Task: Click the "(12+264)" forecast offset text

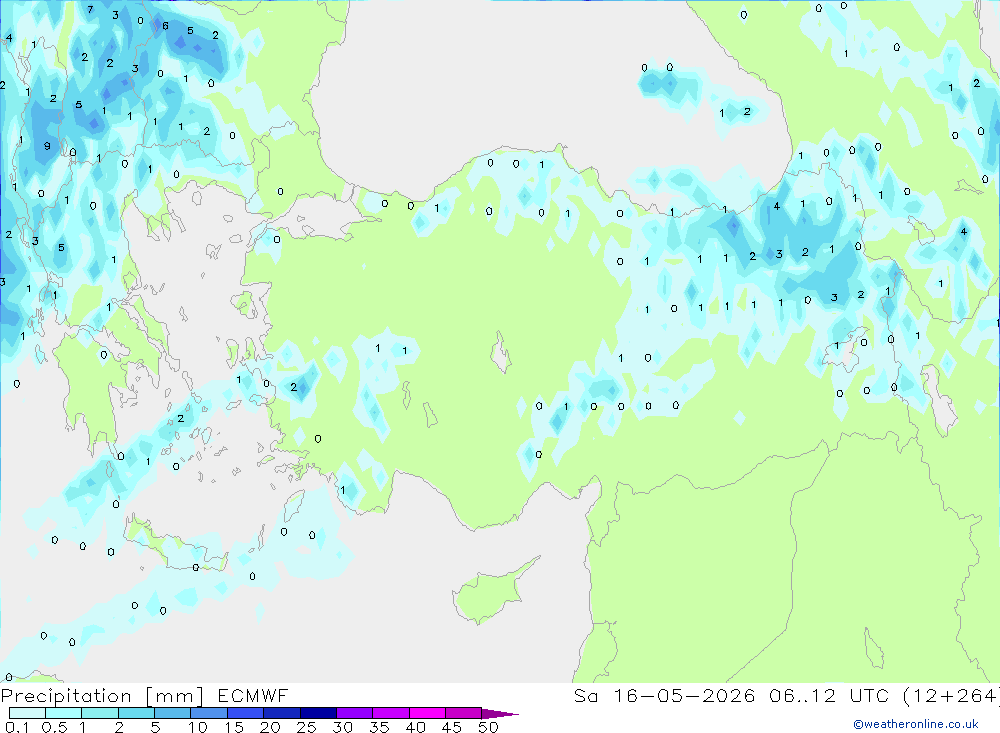Action: 951,696
